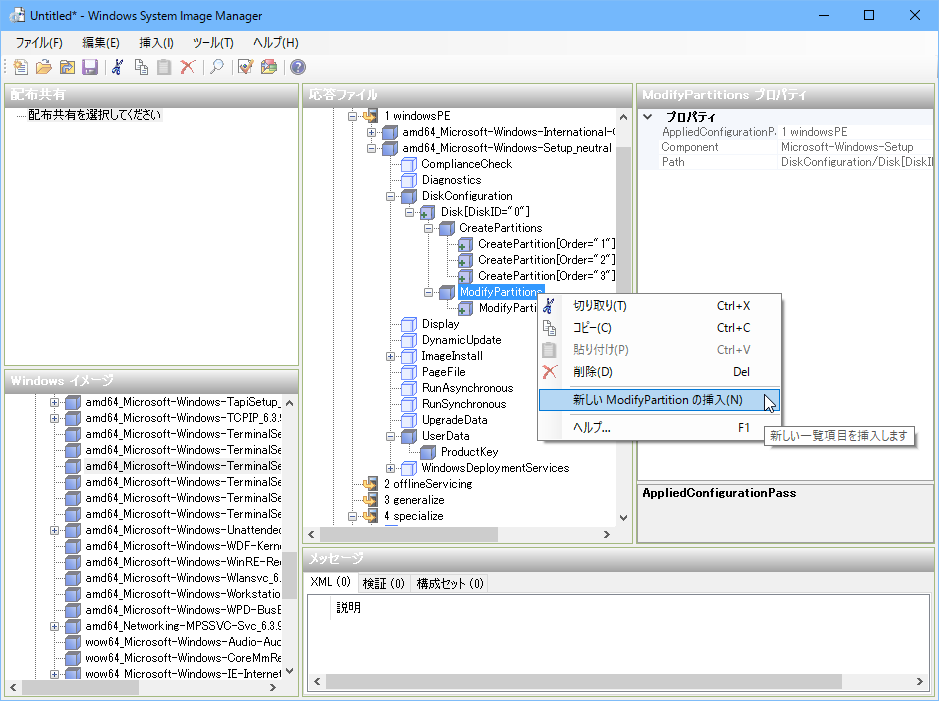Select the 配布共有を選択してください item
Image resolution: width=939 pixels, height=701 pixels.
click(95, 115)
